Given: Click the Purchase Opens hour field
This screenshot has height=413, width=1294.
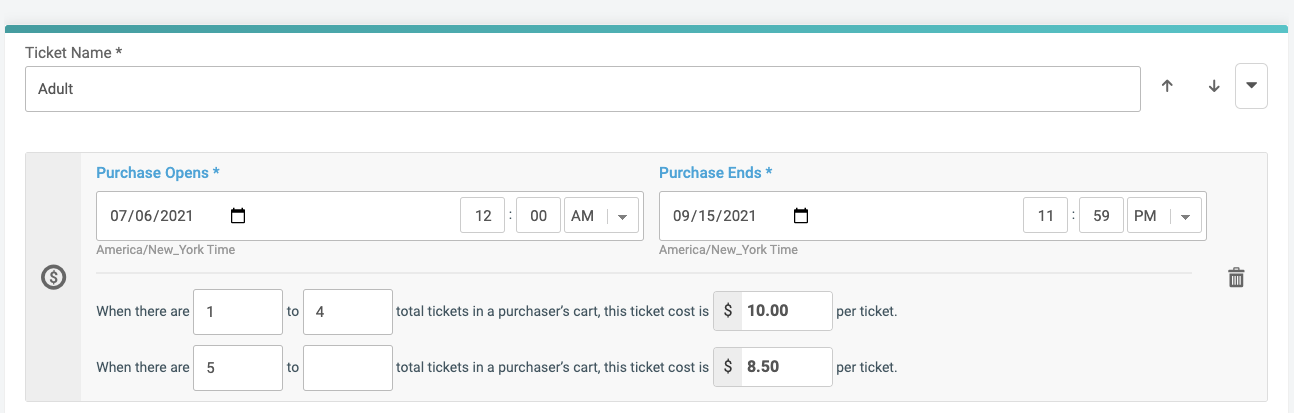Looking at the screenshot, I should 483,216.
